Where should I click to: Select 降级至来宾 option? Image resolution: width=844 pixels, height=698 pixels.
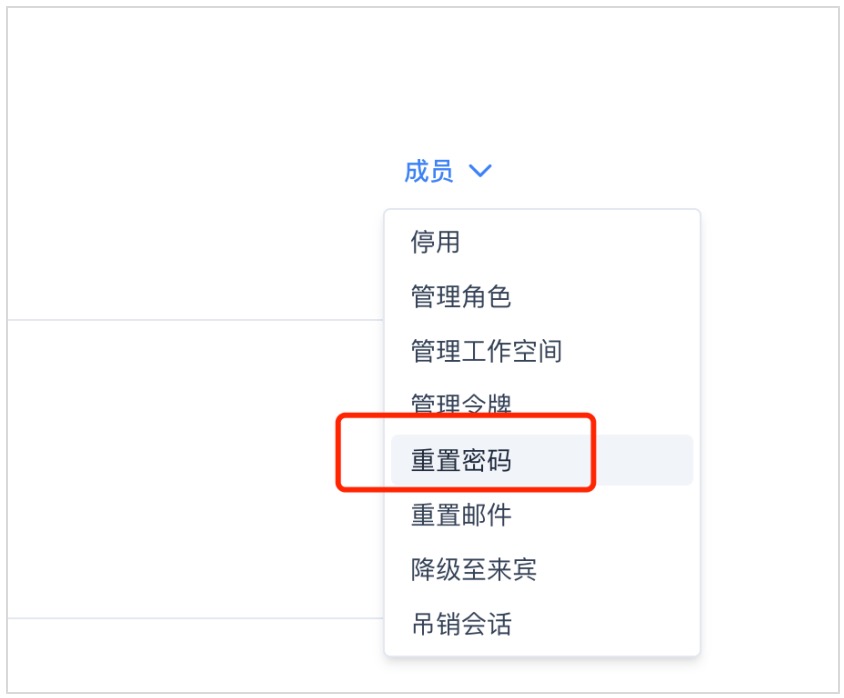pyautogui.click(x=473, y=570)
